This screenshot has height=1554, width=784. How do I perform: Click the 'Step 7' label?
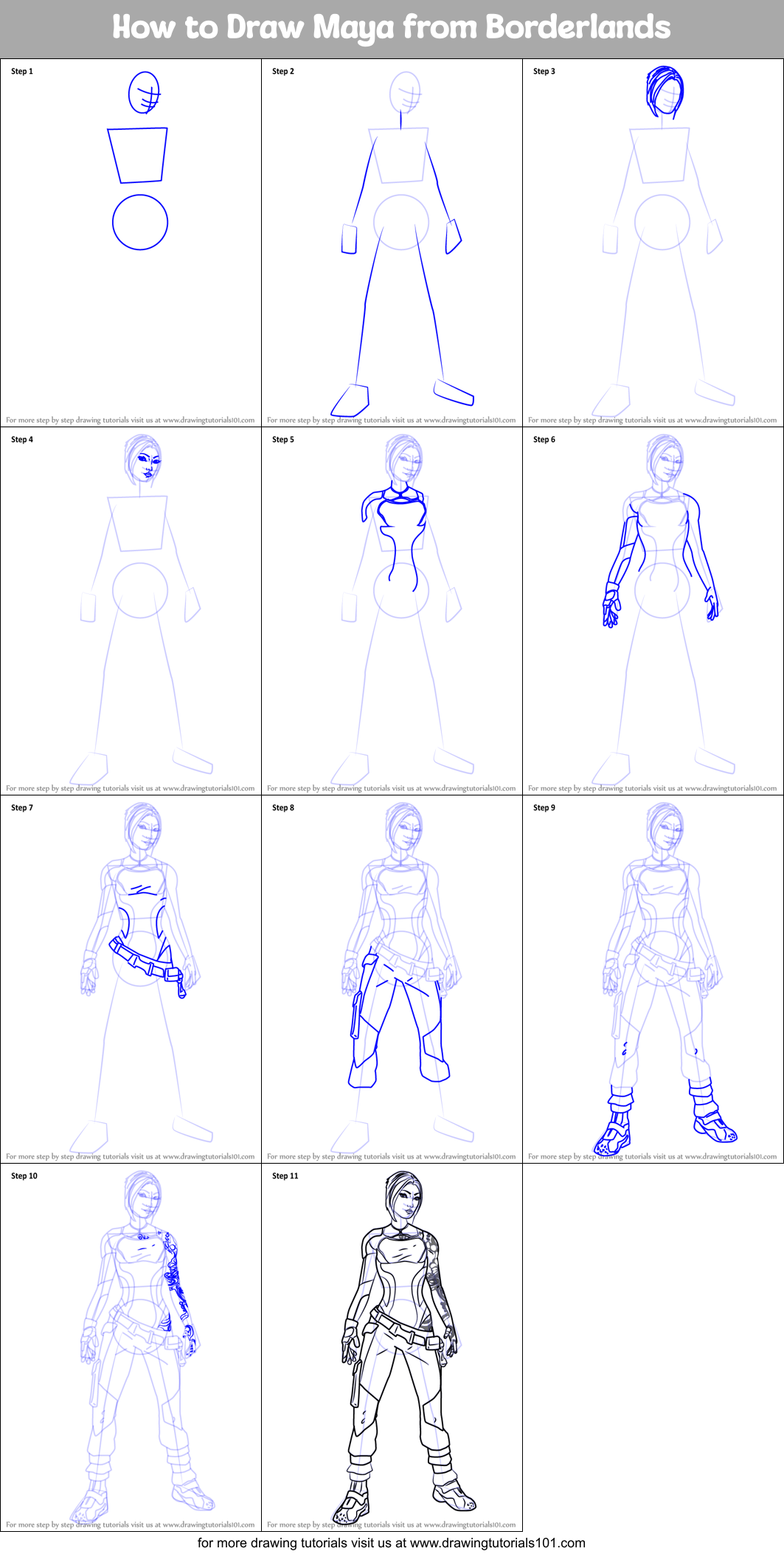click(22, 808)
